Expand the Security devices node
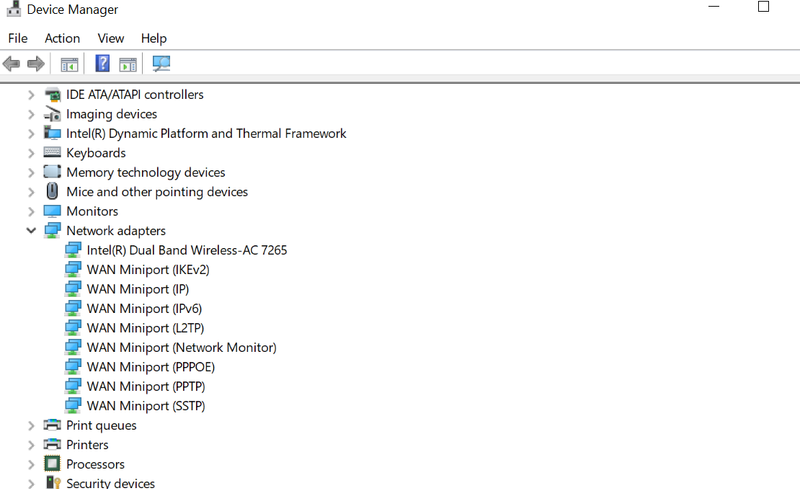This screenshot has width=800, height=489. click(x=31, y=483)
